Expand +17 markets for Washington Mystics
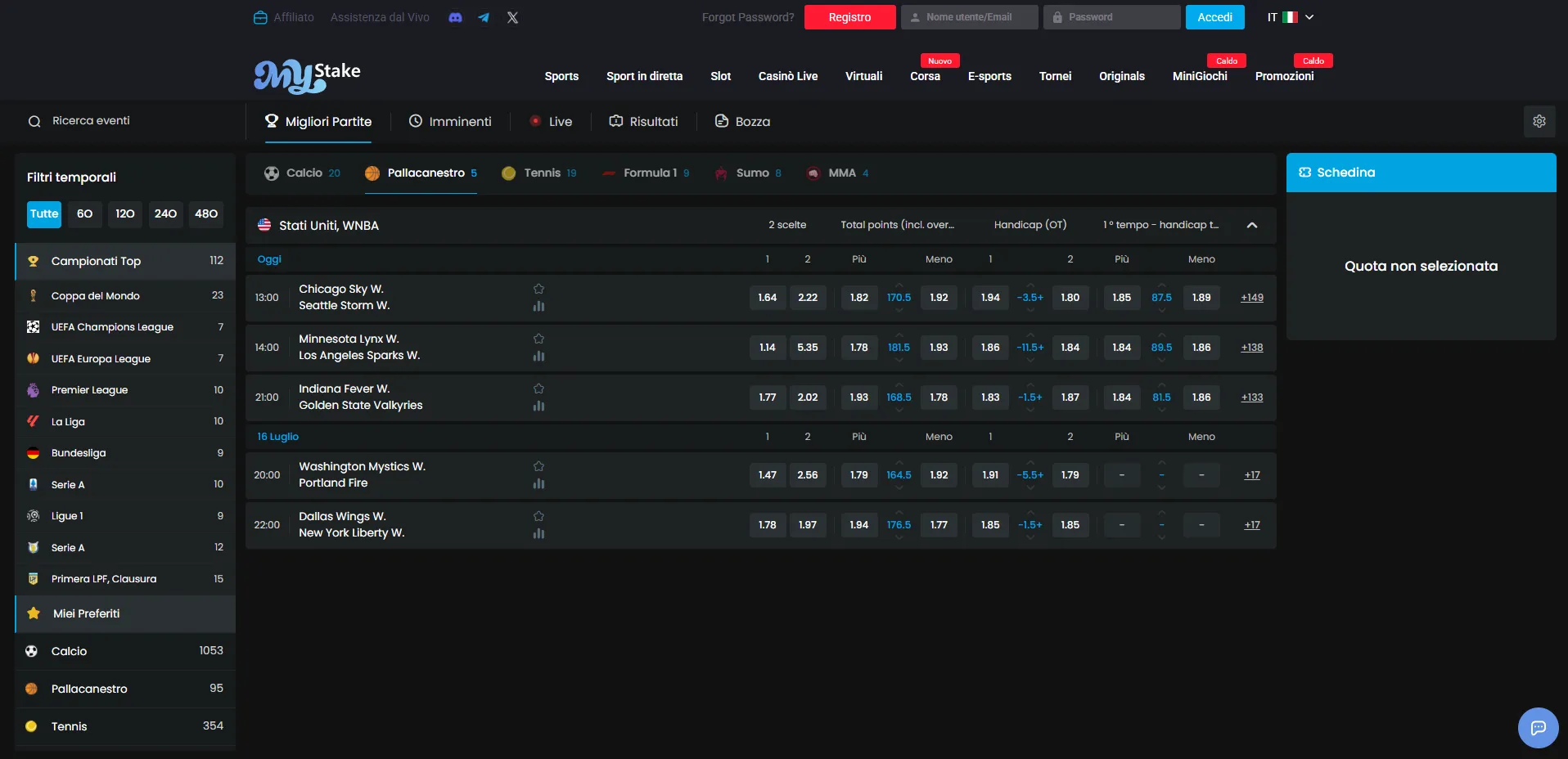Screen dimensions: 1568x759 (x=1252, y=475)
